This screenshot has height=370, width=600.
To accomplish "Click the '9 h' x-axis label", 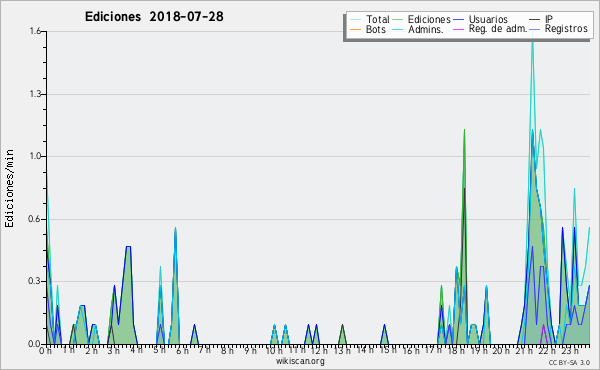I will click(250, 350).
